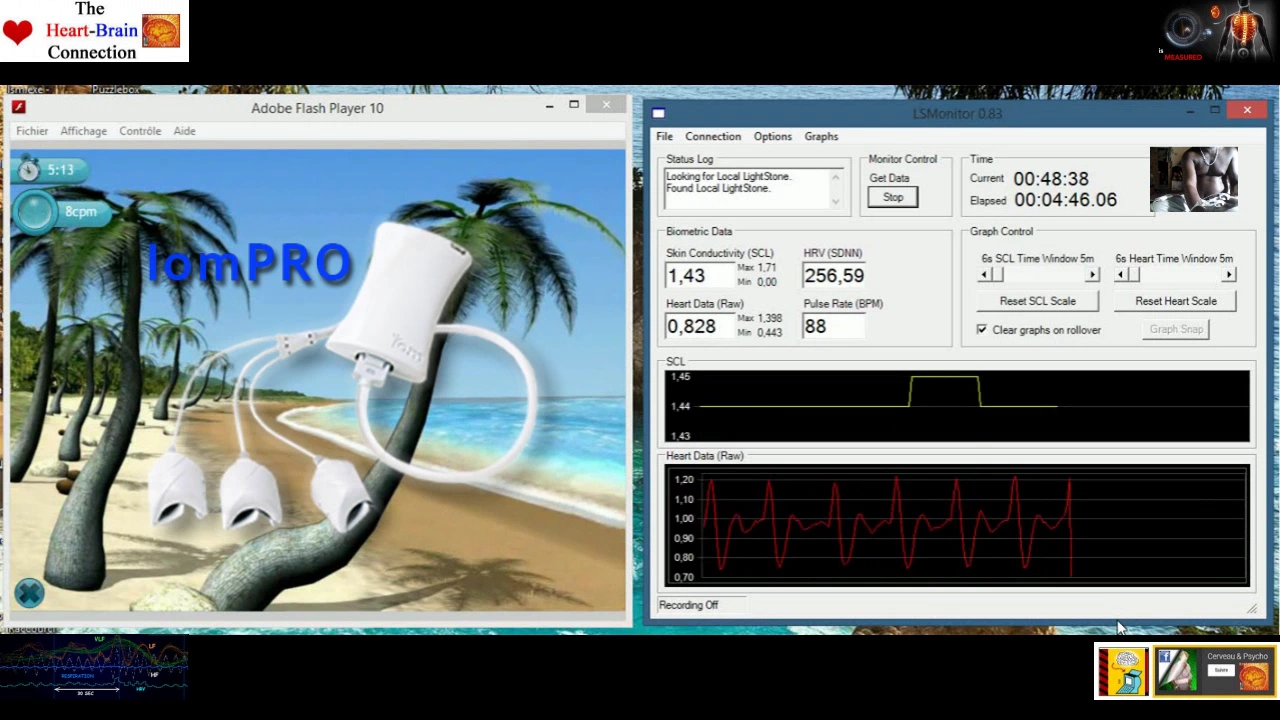
Task: Click the IomPRO title text
Action: pos(249,263)
